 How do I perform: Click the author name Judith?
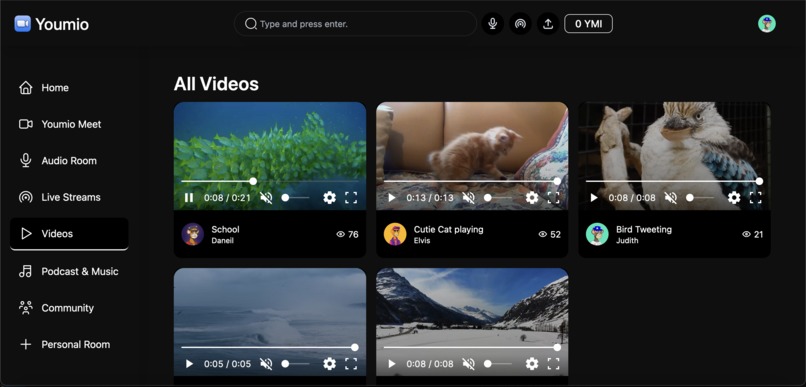627,241
